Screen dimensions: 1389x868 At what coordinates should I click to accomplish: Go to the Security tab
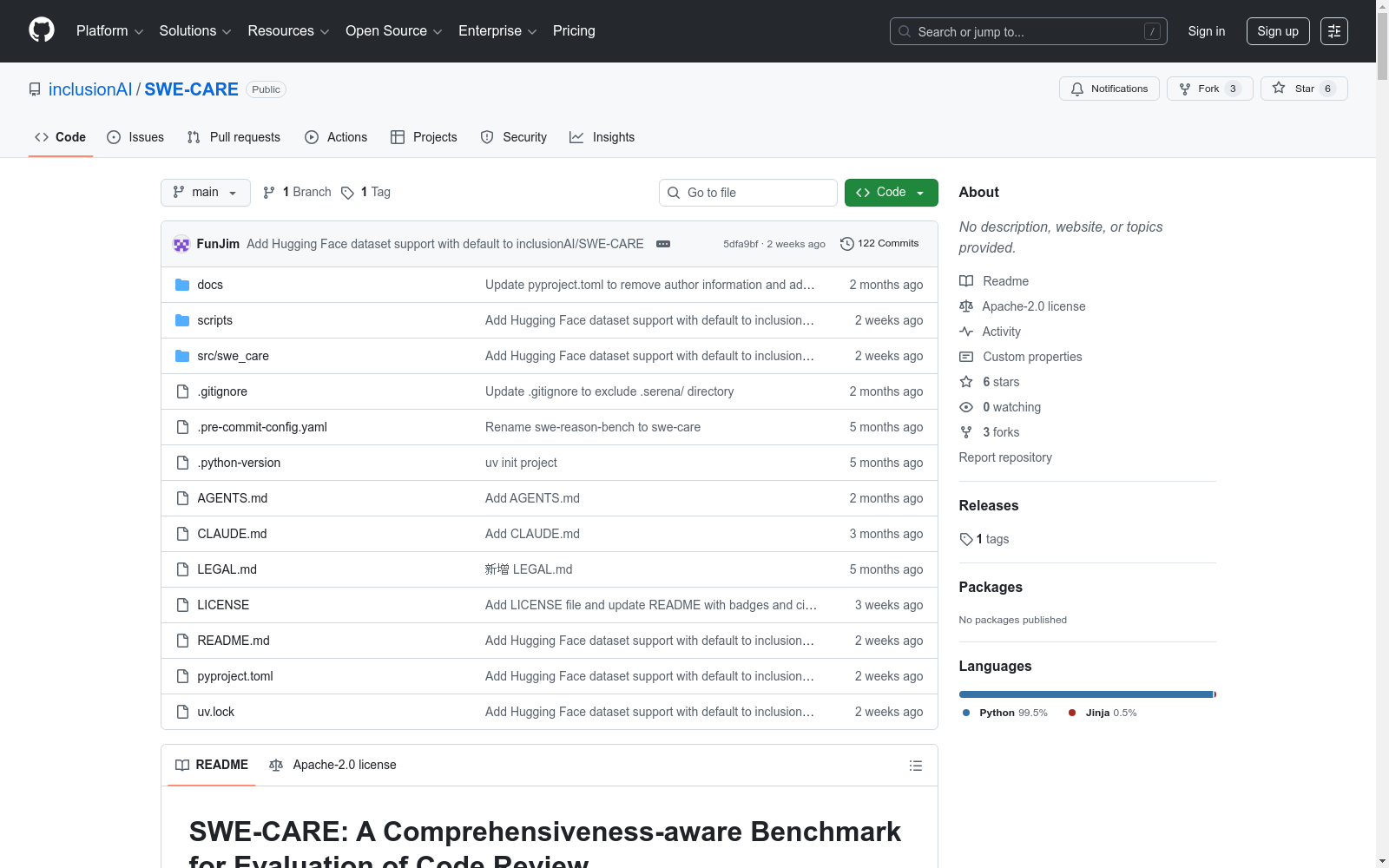click(x=514, y=137)
